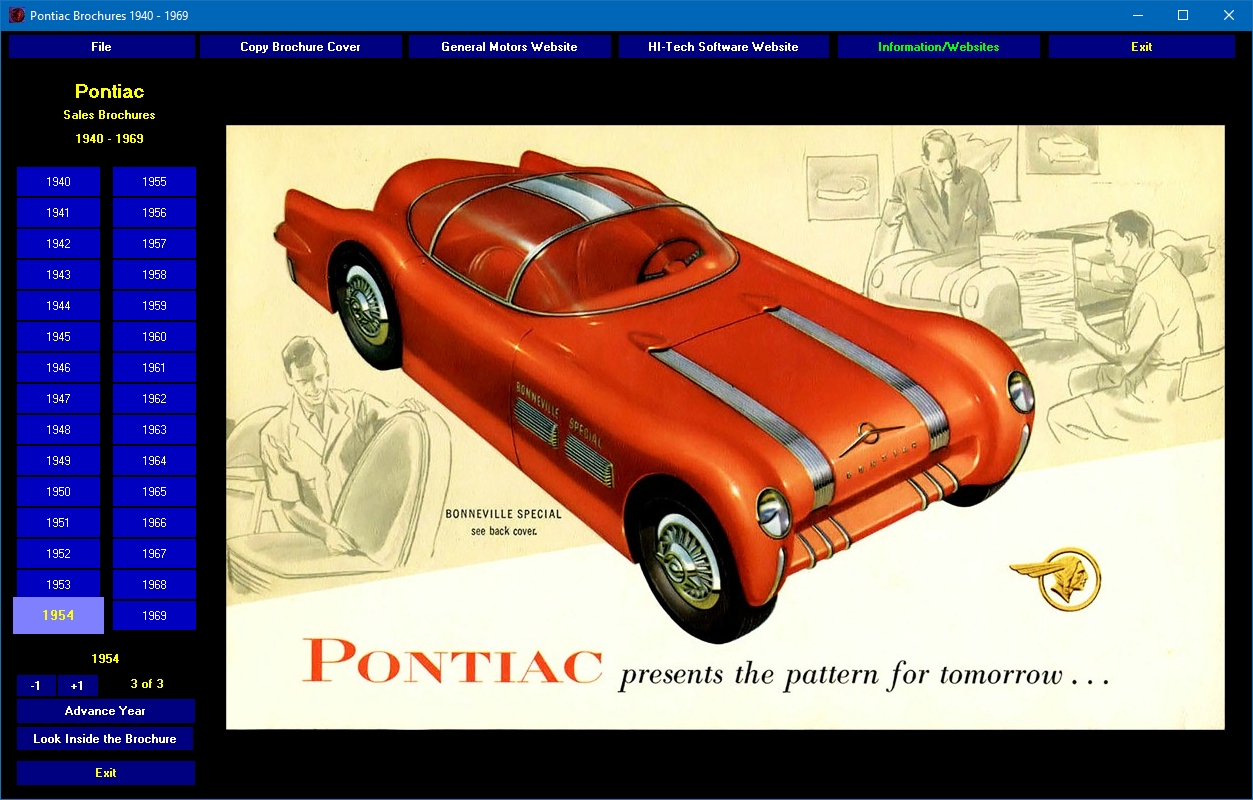Select the 1969 year button
The width and height of the screenshot is (1253, 800).
point(154,616)
